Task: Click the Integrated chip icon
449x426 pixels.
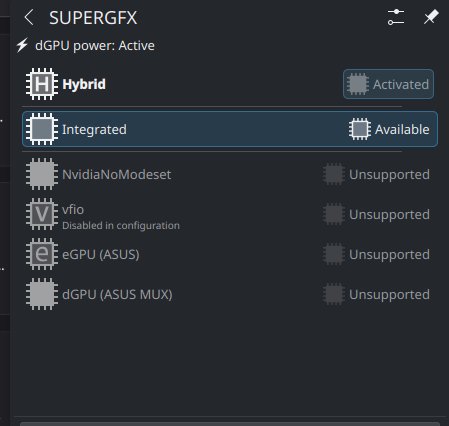Action: tap(42, 129)
